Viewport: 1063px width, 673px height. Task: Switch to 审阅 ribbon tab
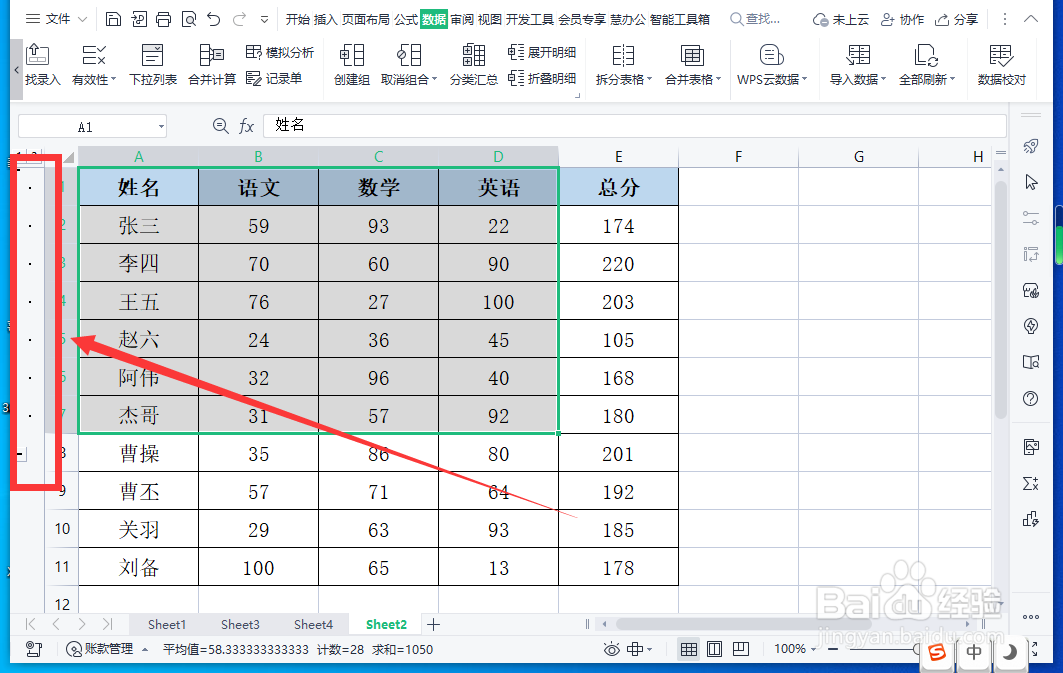(462, 19)
